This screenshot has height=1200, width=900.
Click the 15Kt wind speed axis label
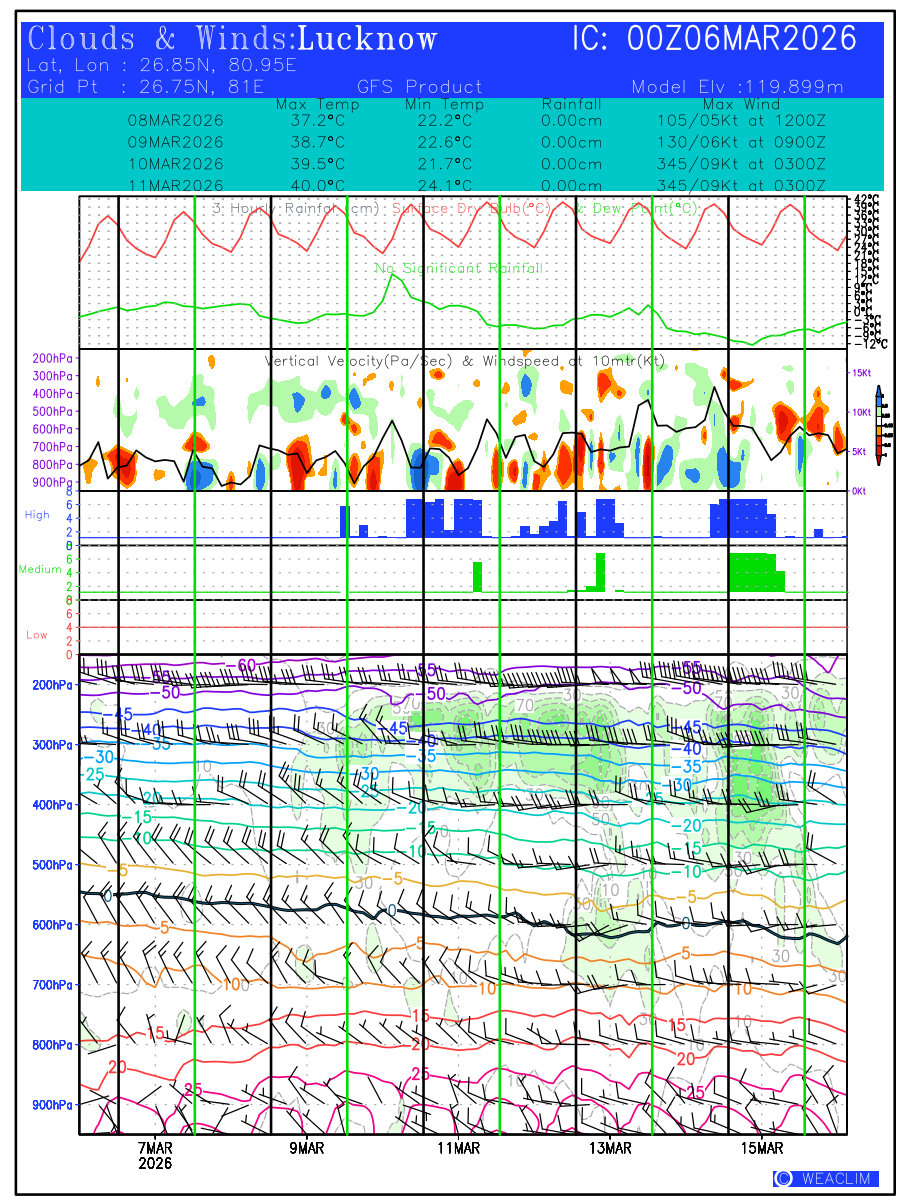coord(861,373)
